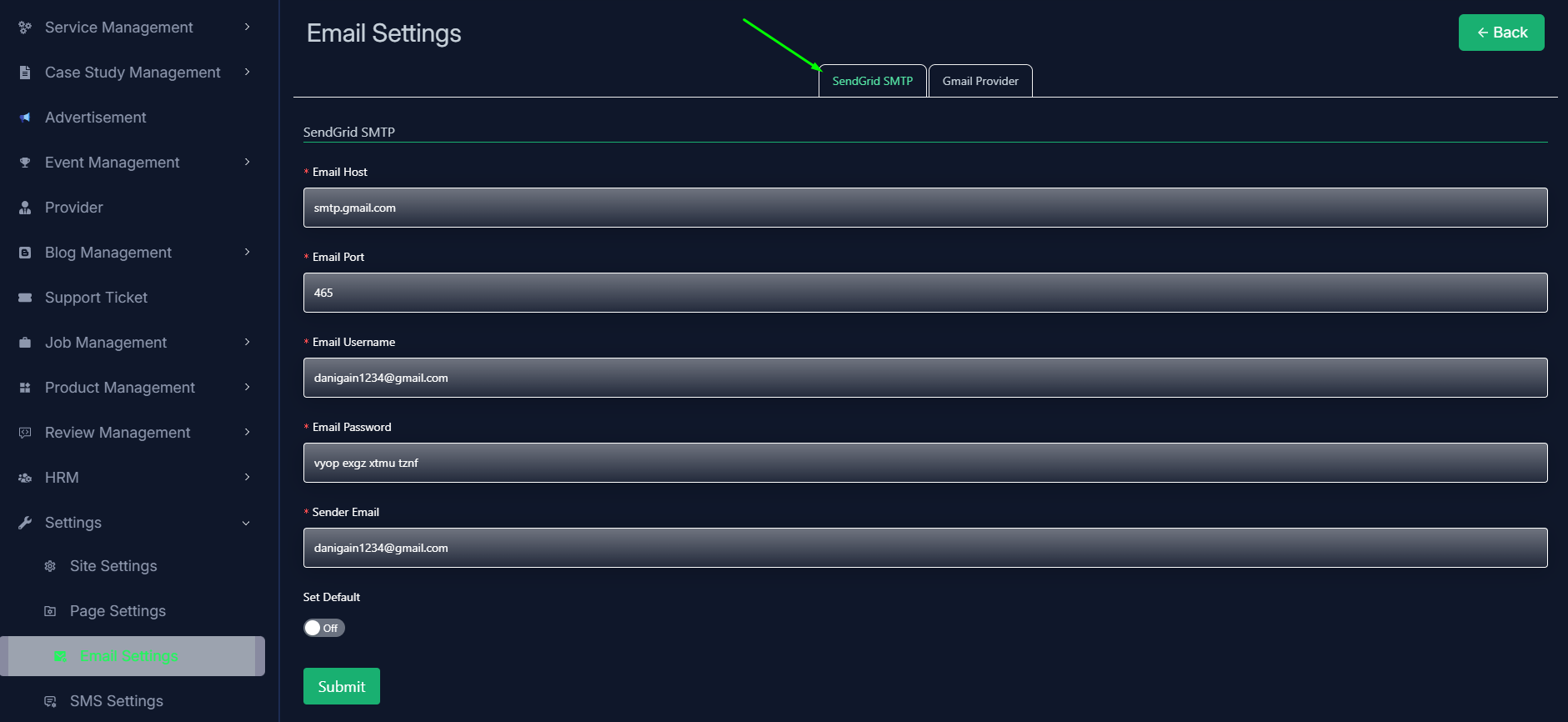Click the Email Port field label
The image size is (1568, 722).
338,257
